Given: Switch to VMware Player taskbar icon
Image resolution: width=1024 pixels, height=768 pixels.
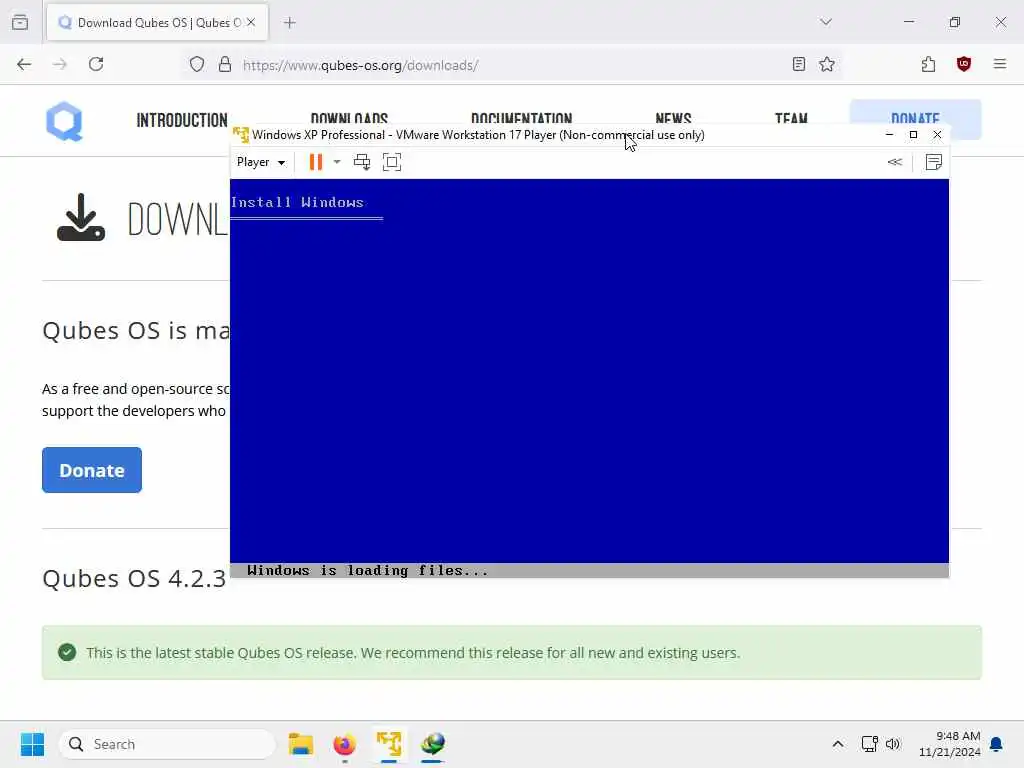Looking at the screenshot, I should [x=389, y=744].
